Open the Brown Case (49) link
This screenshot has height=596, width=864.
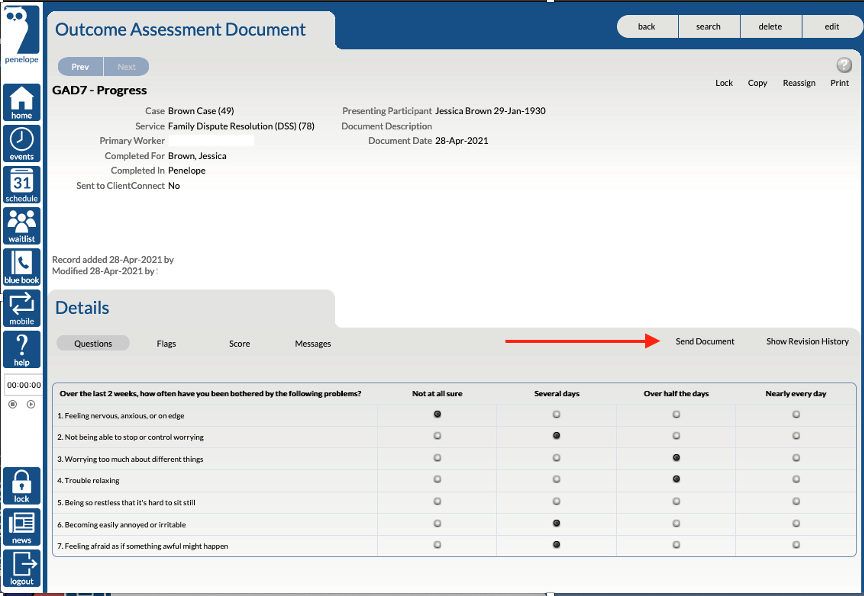point(201,111)
